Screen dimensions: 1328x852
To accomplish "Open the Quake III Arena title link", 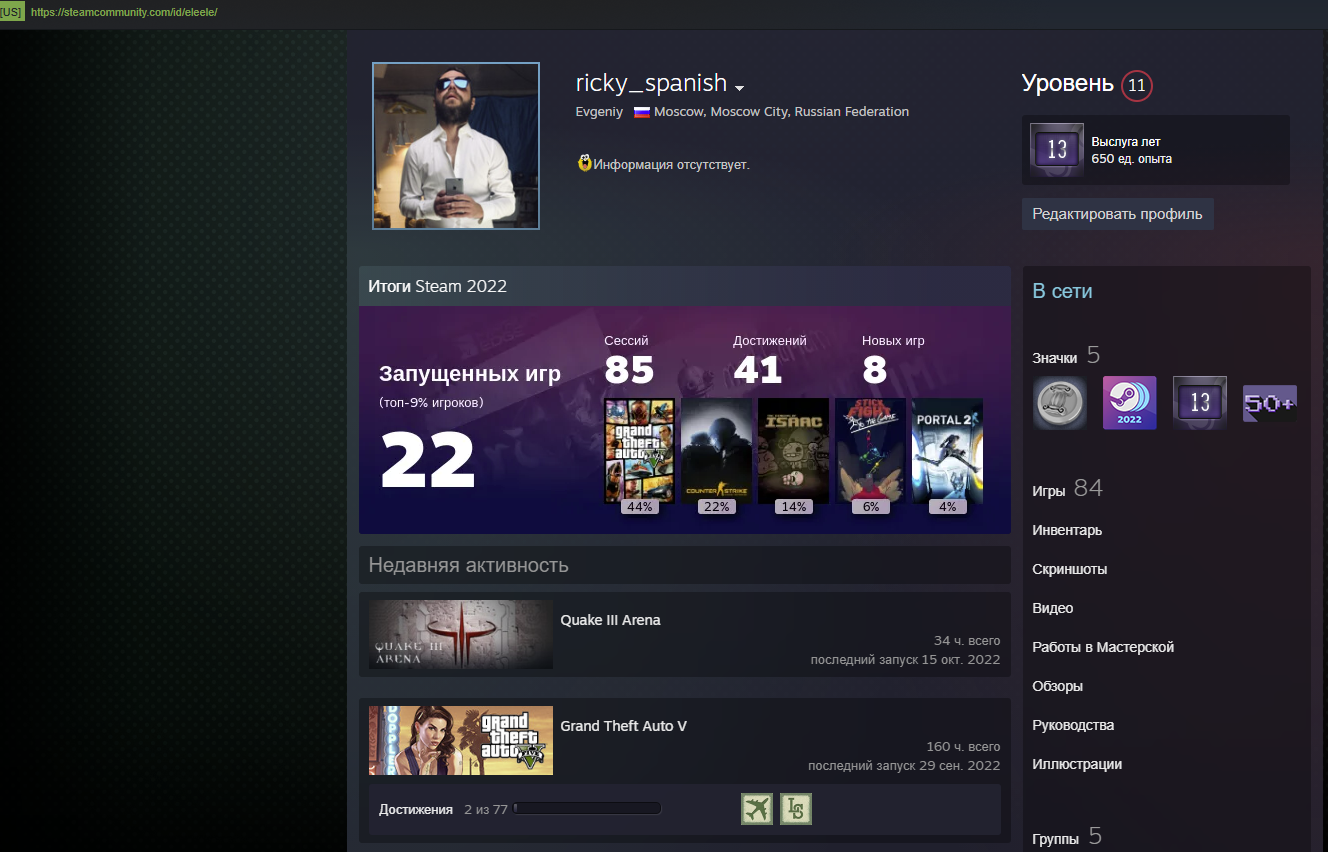I will click(x=610, y=620).
